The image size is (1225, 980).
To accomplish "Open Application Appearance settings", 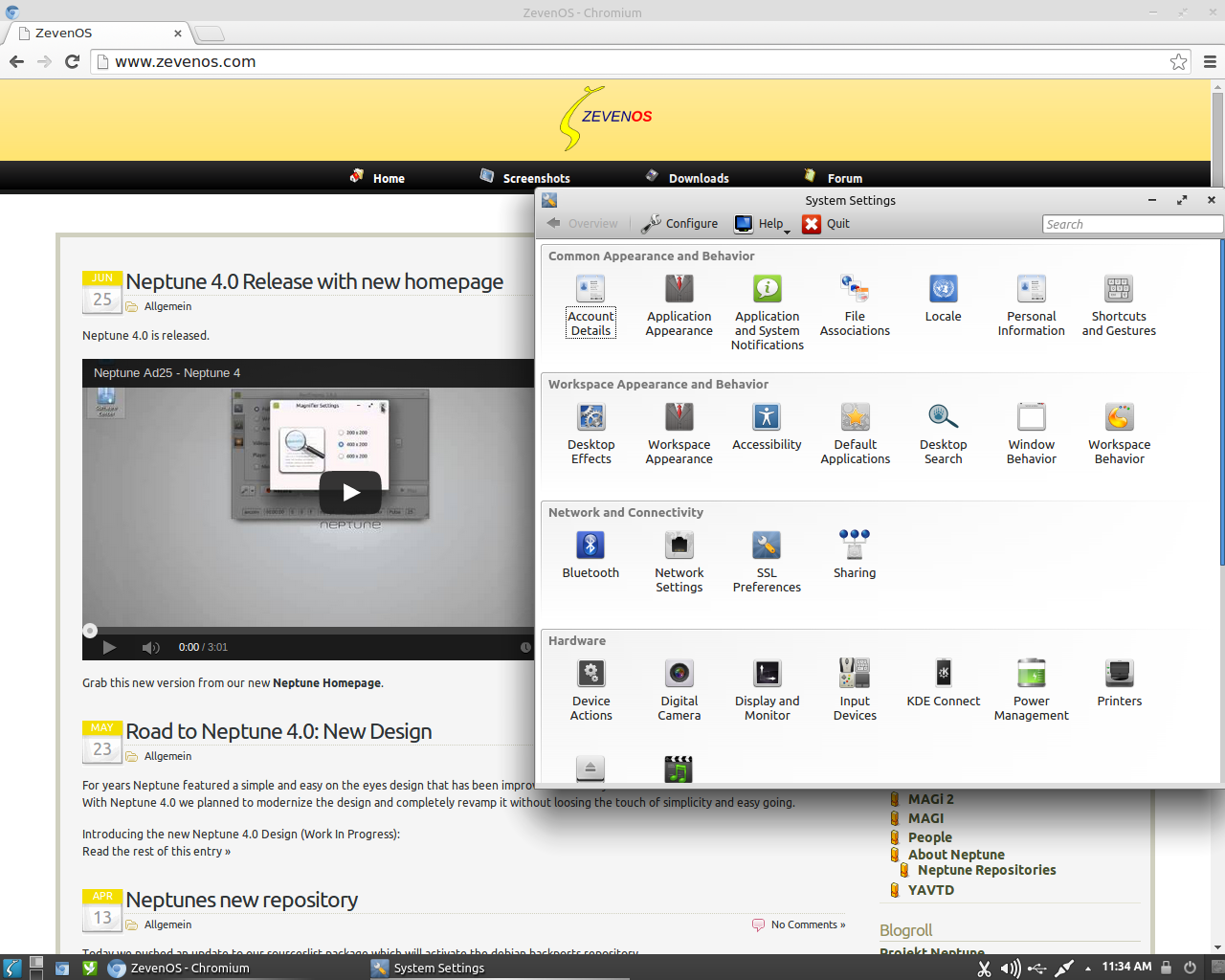I will coord(679,304).
